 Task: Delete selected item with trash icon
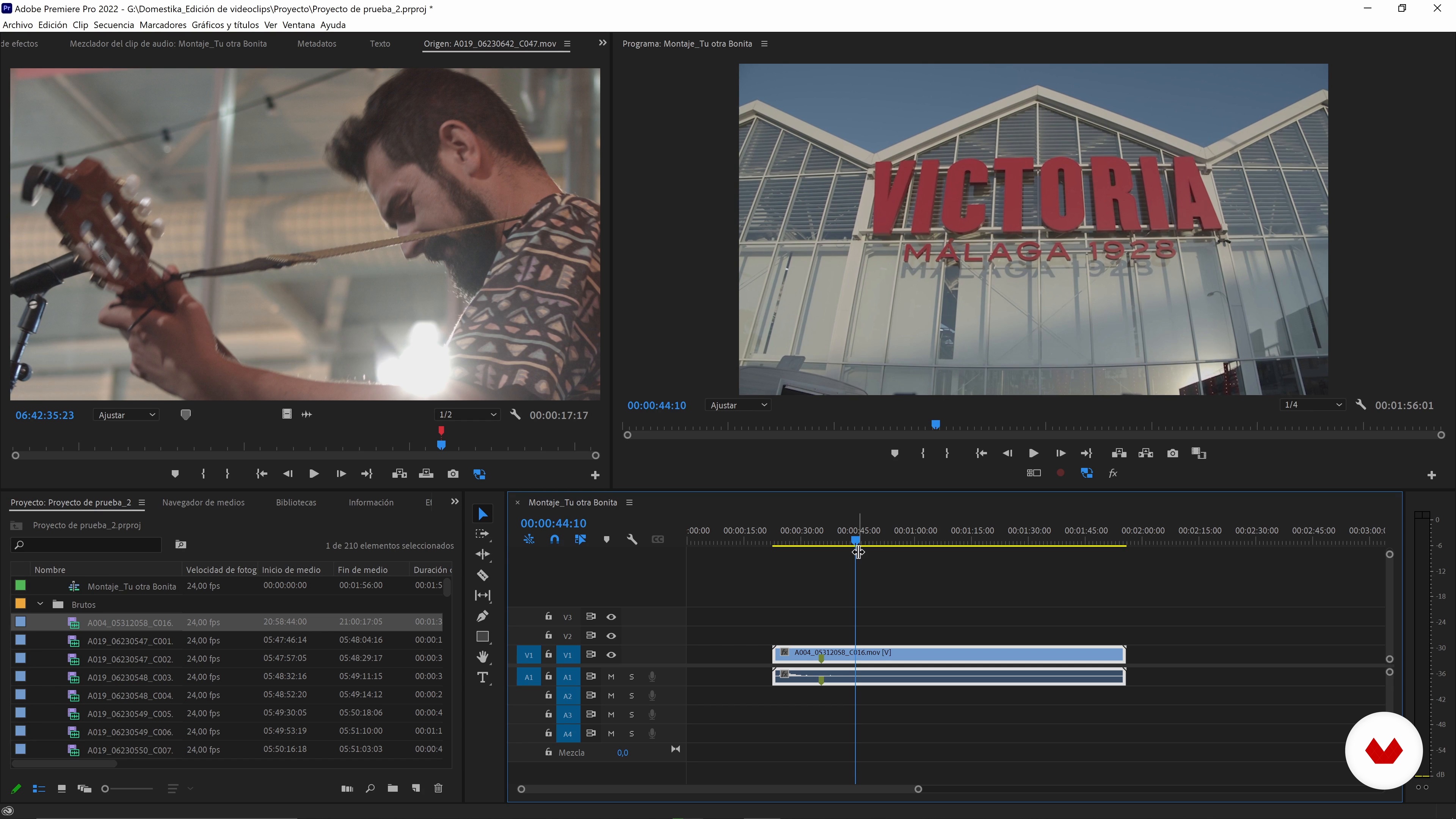click(x=438, y=789)
